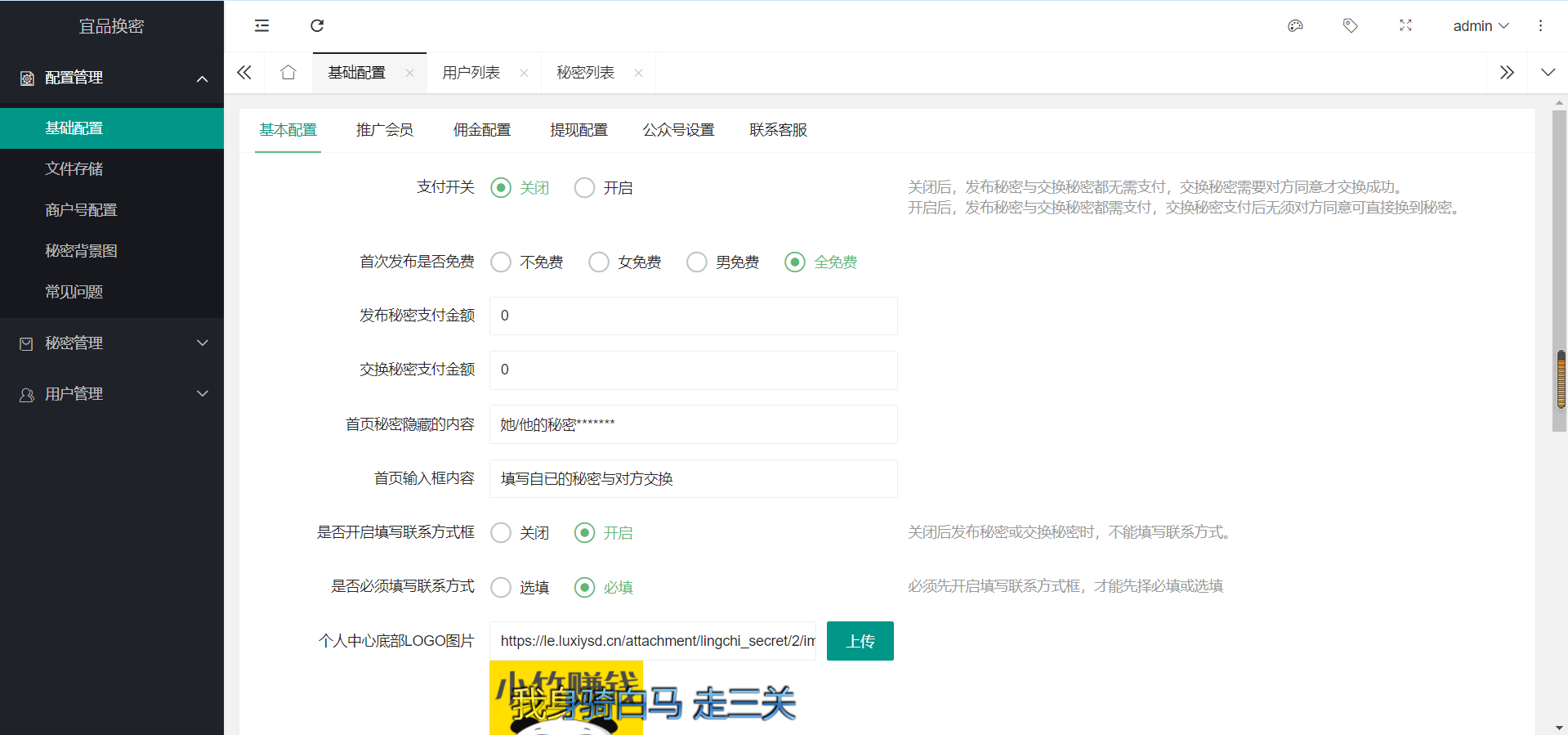Expand the 用户管理 sidebar menu
Screen dimensions: 1568x735
coord(112,394)
